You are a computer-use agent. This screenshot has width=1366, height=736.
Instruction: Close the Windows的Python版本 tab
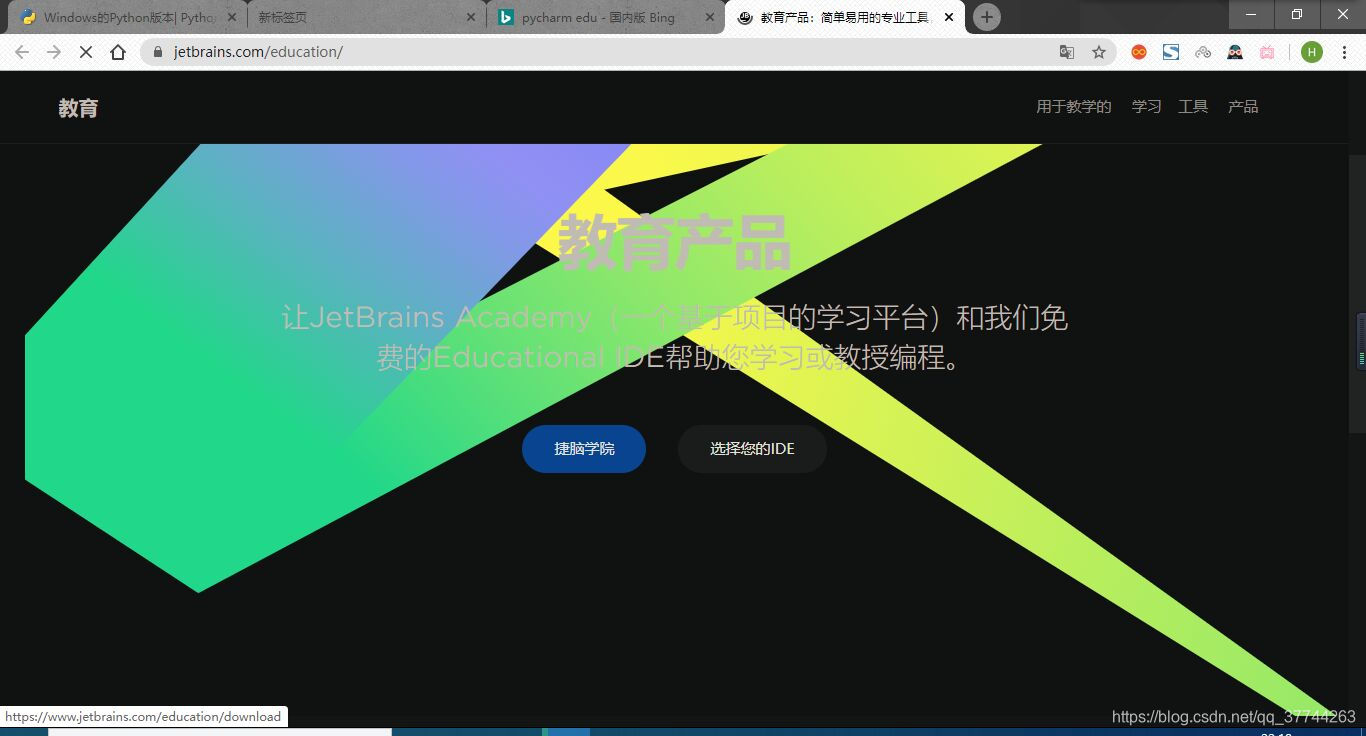click(x=232, y=17)
